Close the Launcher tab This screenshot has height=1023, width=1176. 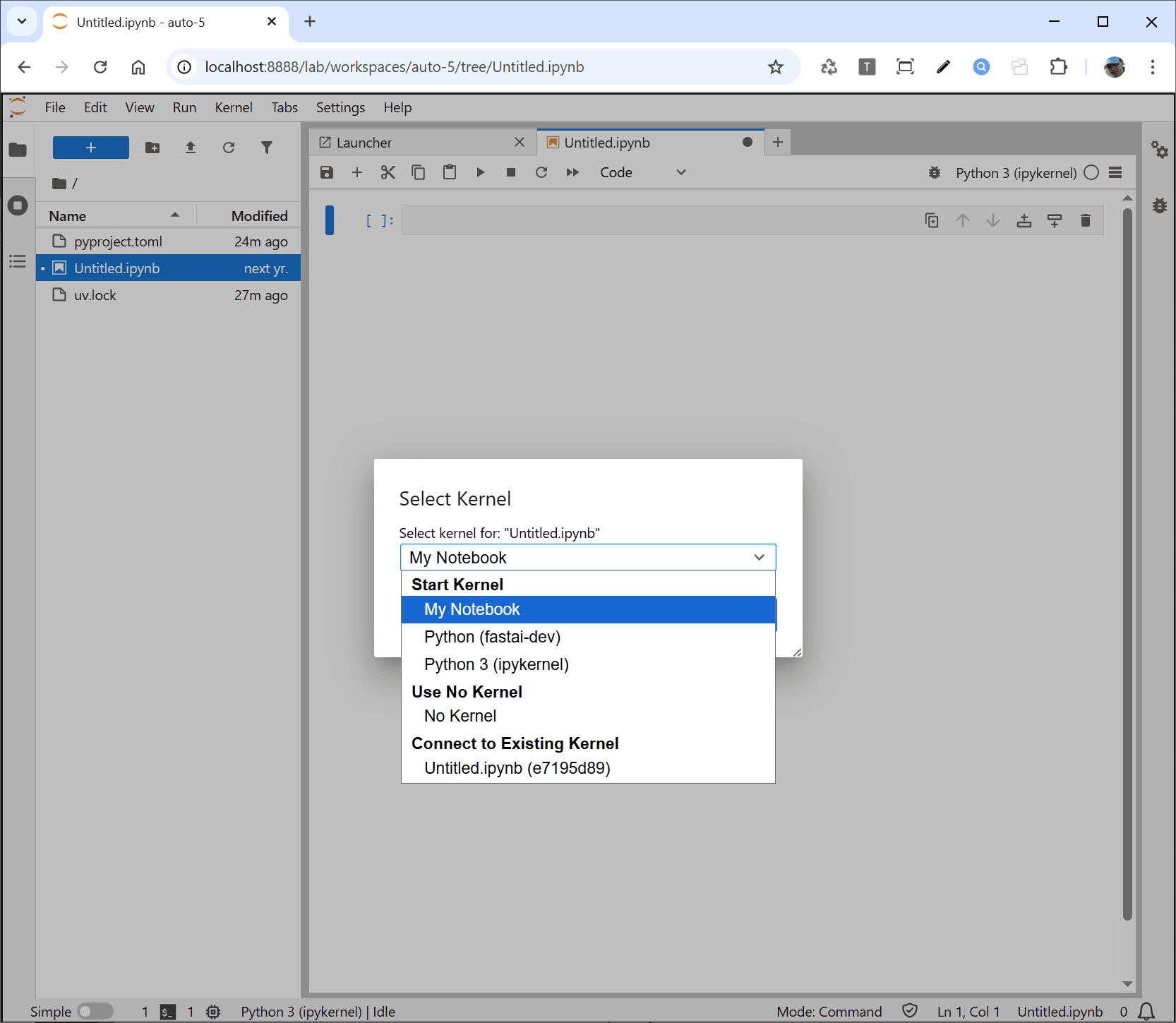coord(520,142)
